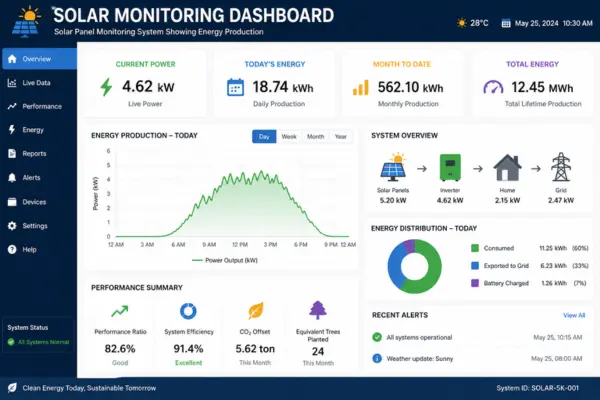Click the peak of the power output curve
600x400 pixels.
(261, 172)
